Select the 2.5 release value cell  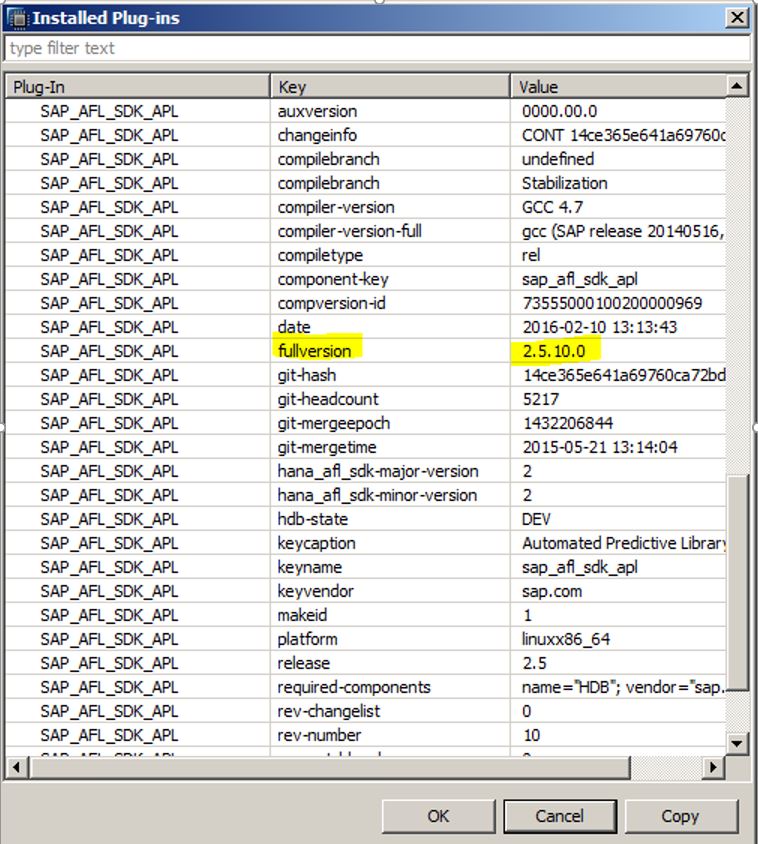618,663
